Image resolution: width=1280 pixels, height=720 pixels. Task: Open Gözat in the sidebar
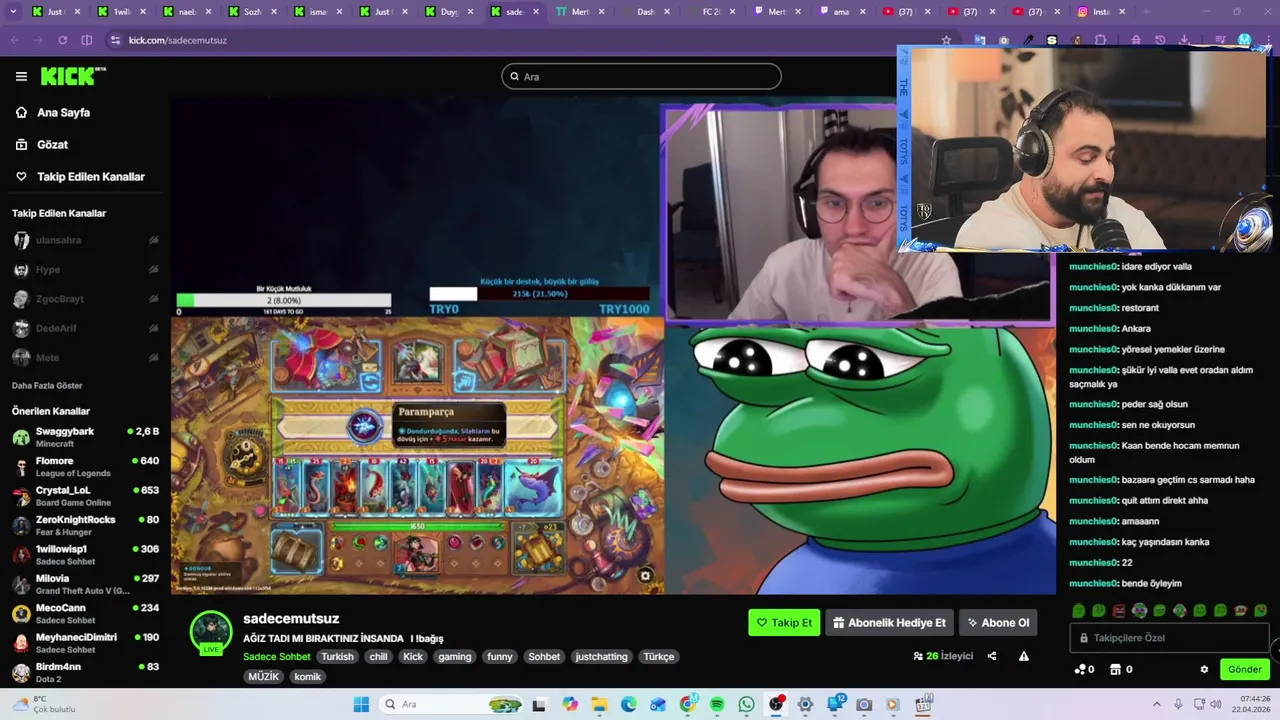(x=52, y=145)
